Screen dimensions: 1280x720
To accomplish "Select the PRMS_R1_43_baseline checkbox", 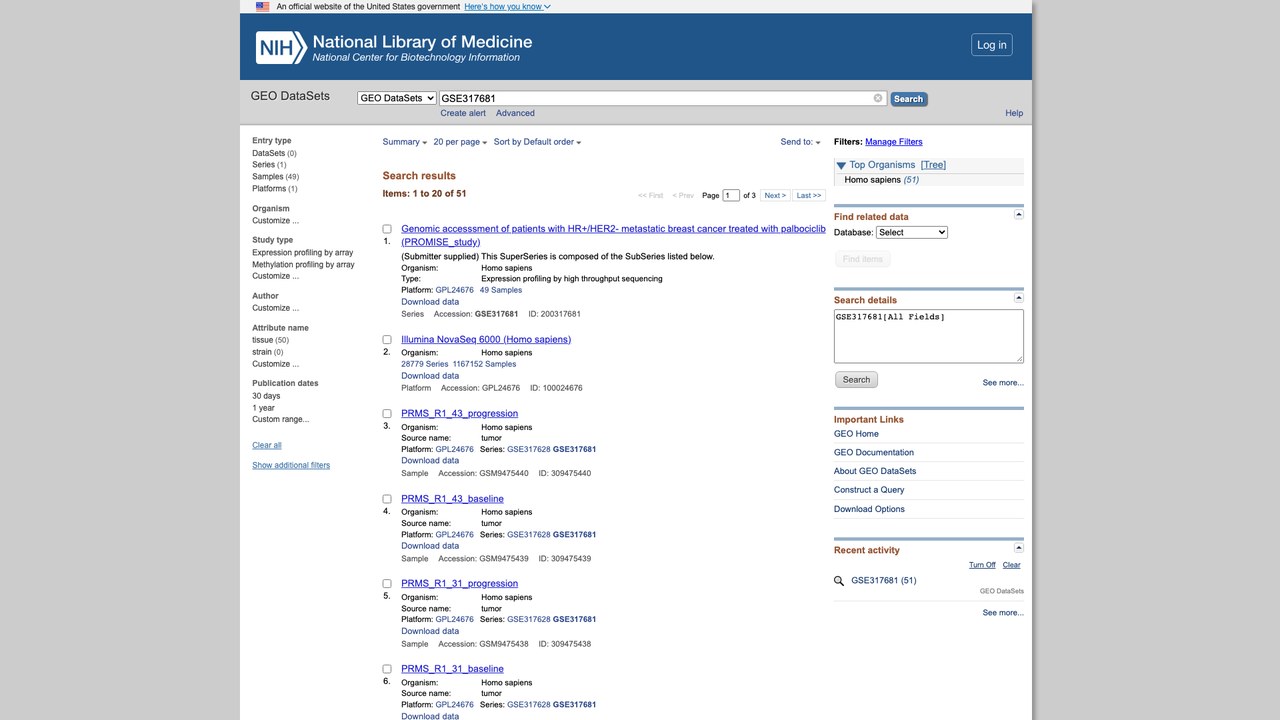I will click(387, 499).
